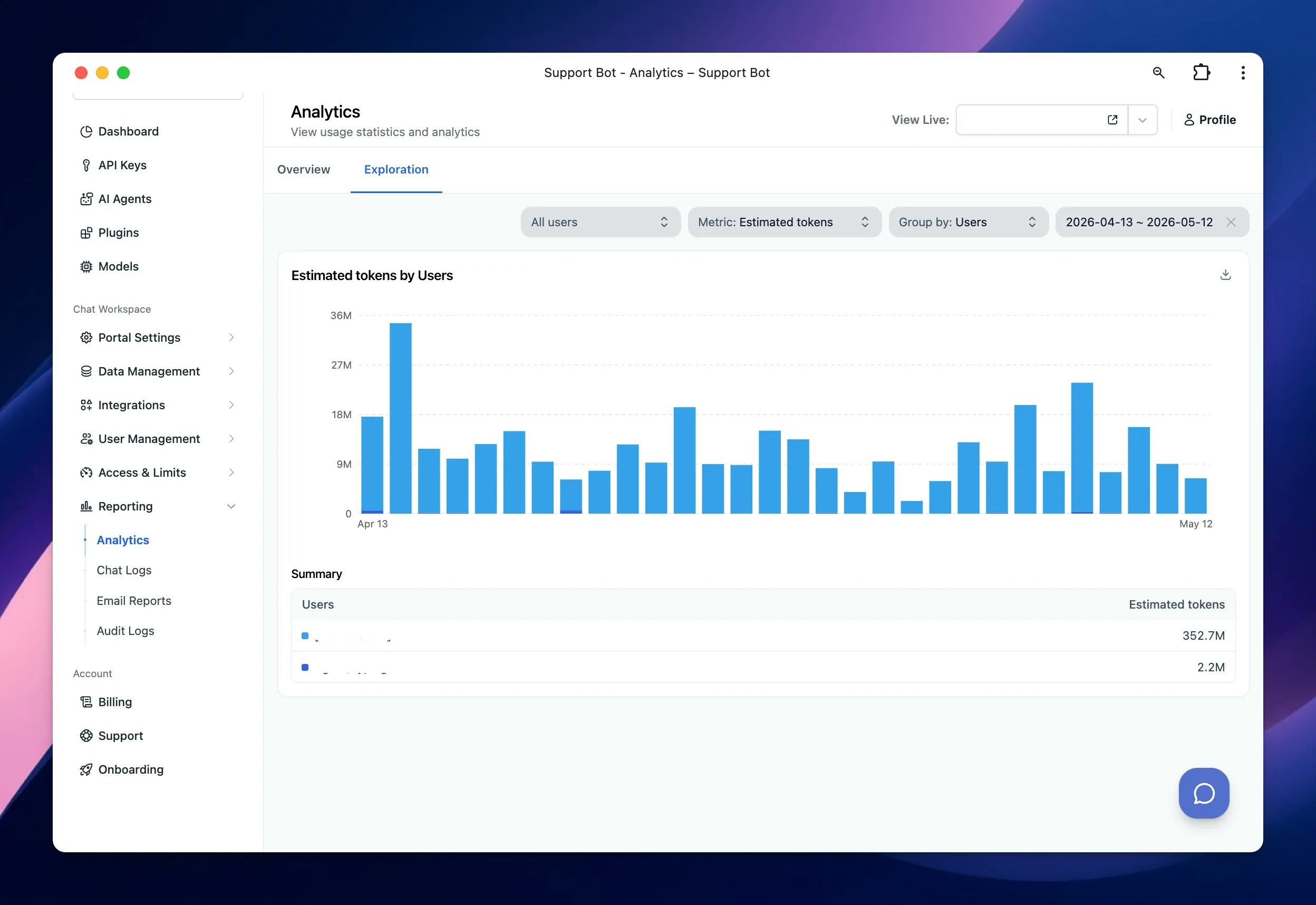Click the Apr 13 axis label
This screenshot has height=905, width=1316.
[x=372, y=524]
